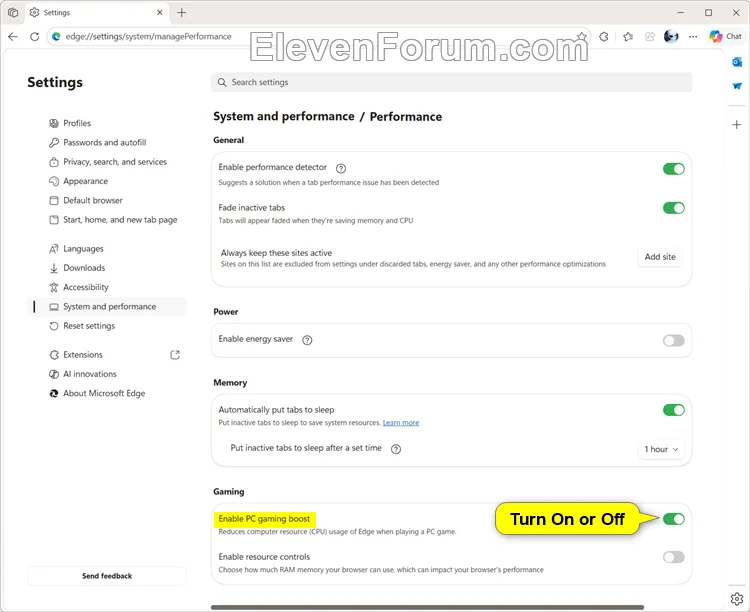Image resolution: width=750 pixels, height=612 pixels.
Task: Open AI innovations settings
Action: [108, 374]
